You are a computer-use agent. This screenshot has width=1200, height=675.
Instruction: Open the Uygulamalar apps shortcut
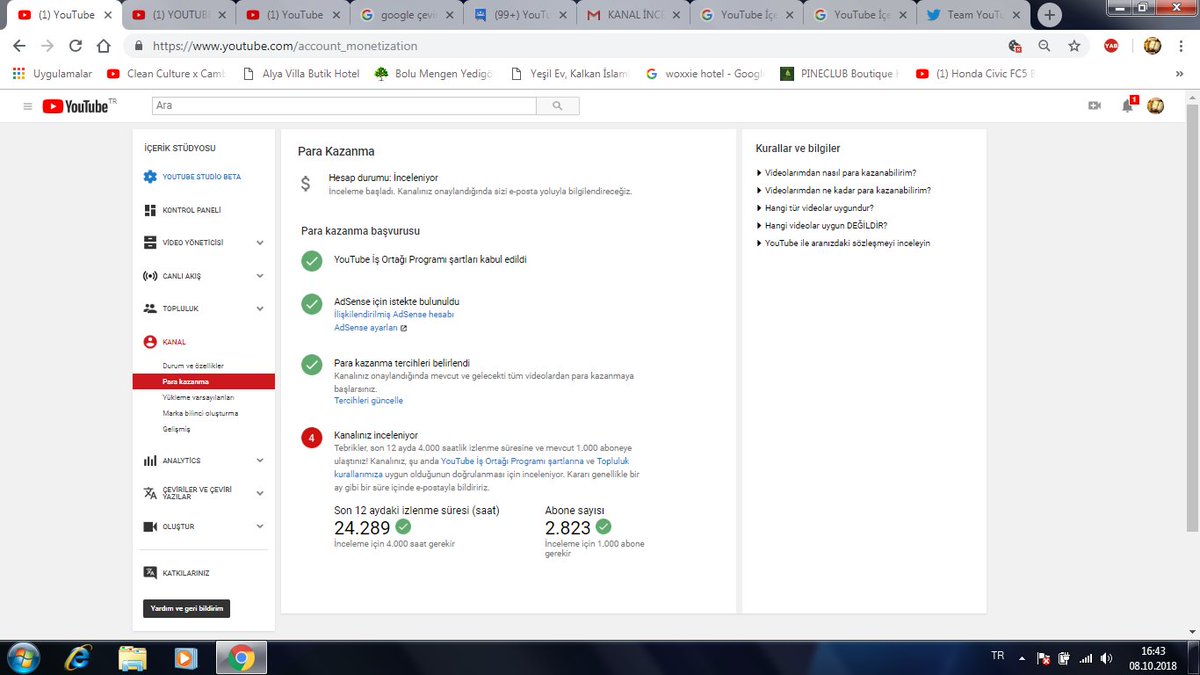point(52,74)
